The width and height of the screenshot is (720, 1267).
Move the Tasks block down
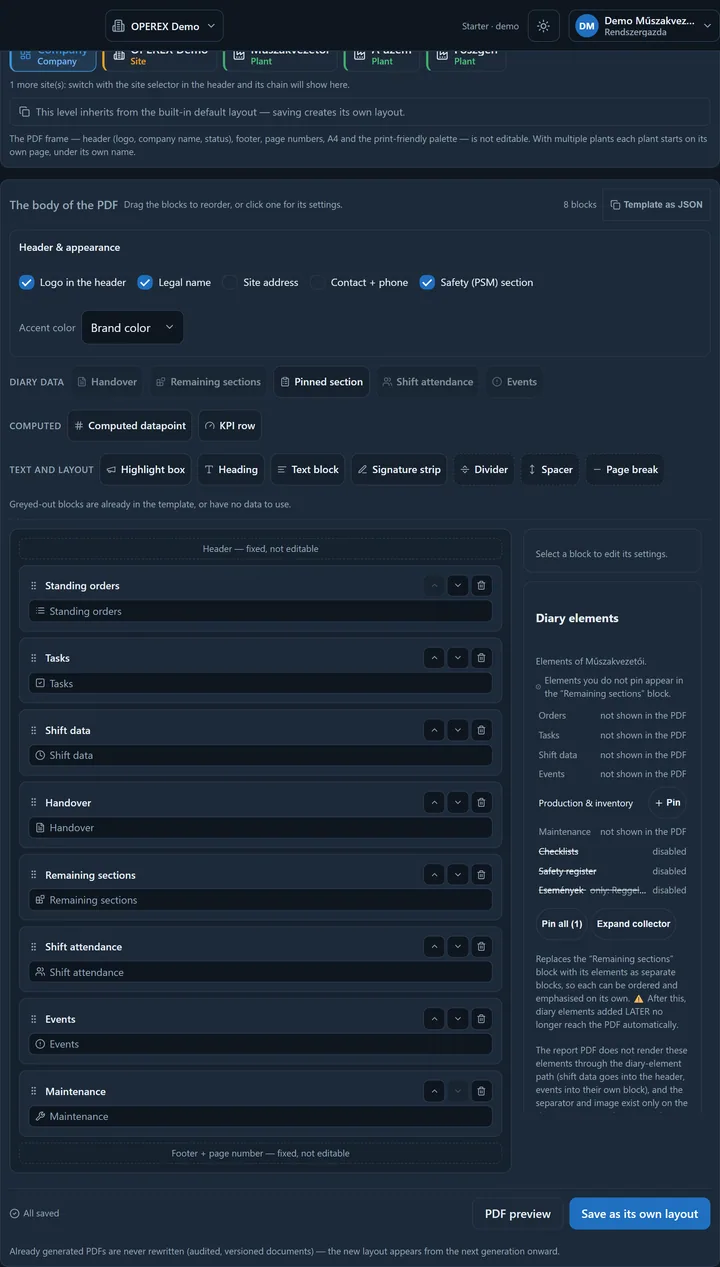pyautogui.click(x=457, y=658)
